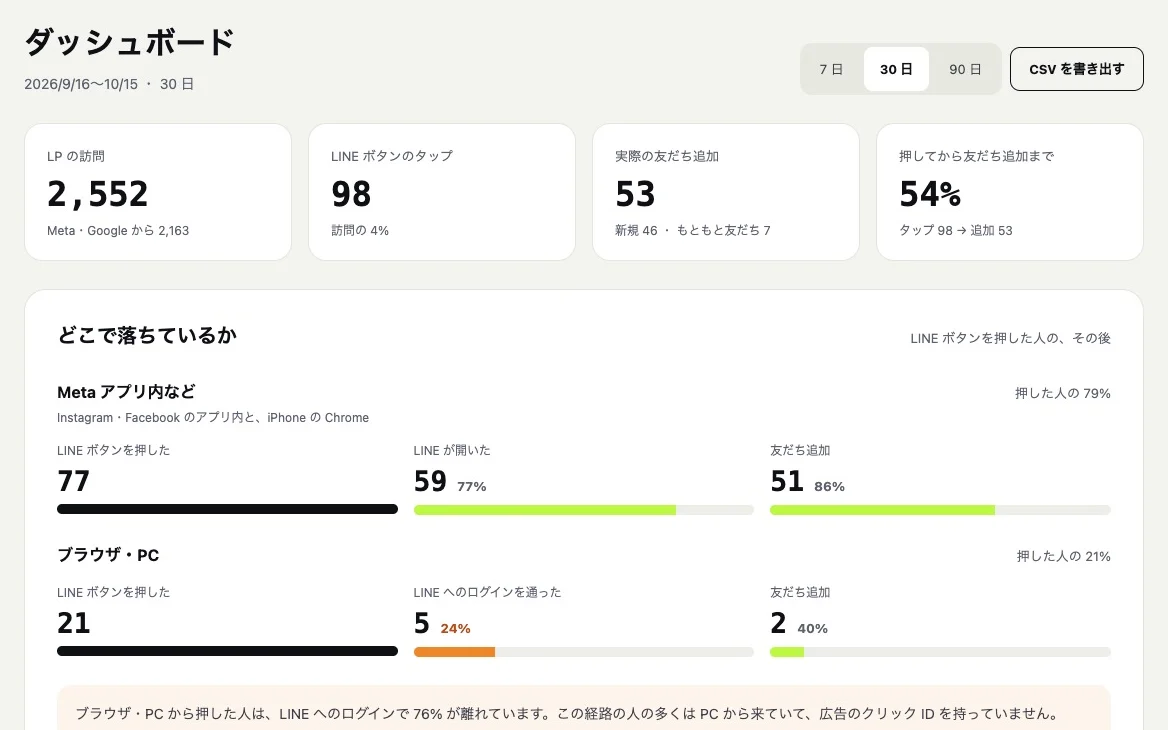Viewport: 1168px width, 730px height.
Task: Click the 新規 46 ・ もともと友だち 7 text
Action: [693, 231]
